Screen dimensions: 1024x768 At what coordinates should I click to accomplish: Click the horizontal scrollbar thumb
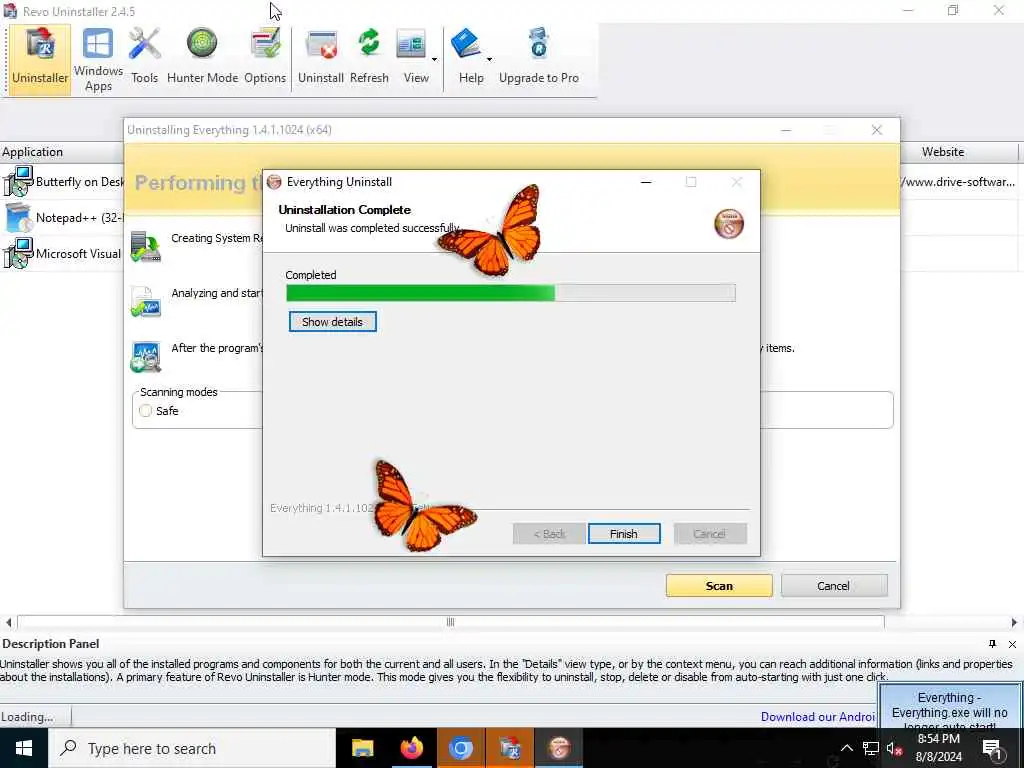pyautogui.click(x=451, y=622)
